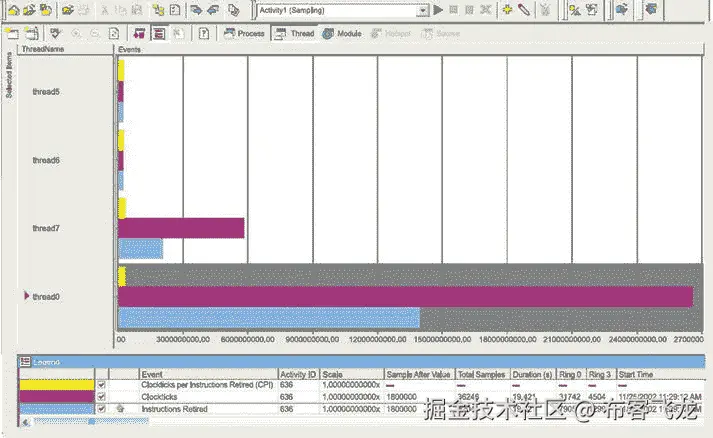
Task: Click the yellow-starred window icon in the second toolbar
Action: point(31,33)
